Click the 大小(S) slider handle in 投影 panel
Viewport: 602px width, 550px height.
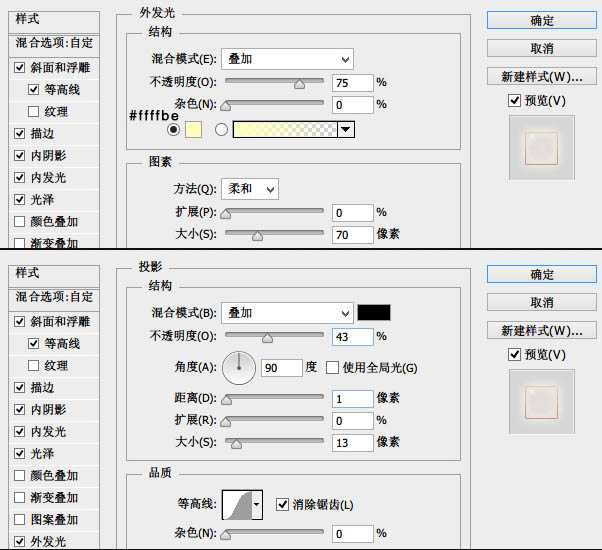236,444
